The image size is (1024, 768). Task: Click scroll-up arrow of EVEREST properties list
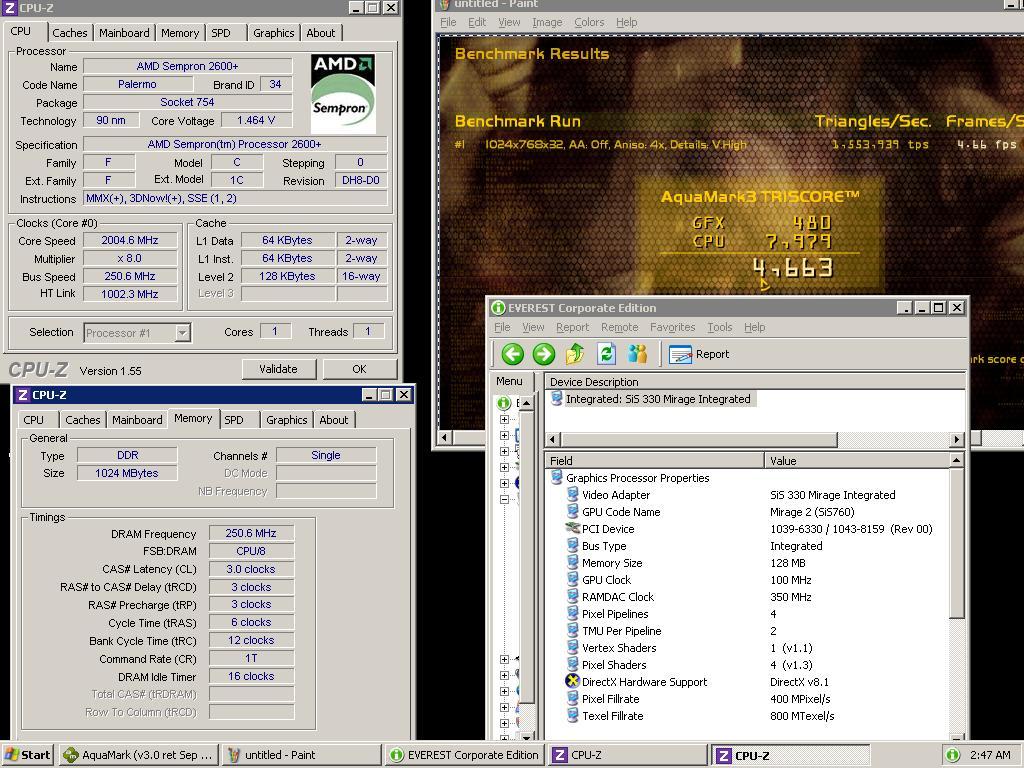(x=956, y=460)
